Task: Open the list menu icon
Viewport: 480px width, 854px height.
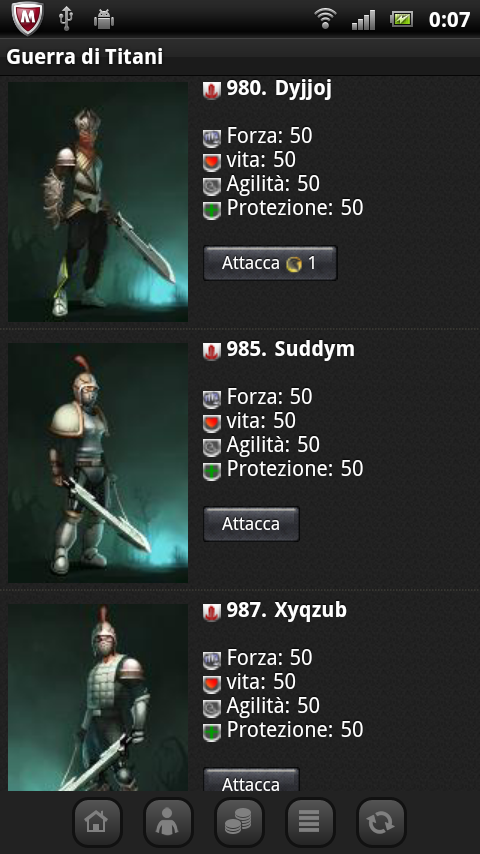Action: click(x=309, y=822)
